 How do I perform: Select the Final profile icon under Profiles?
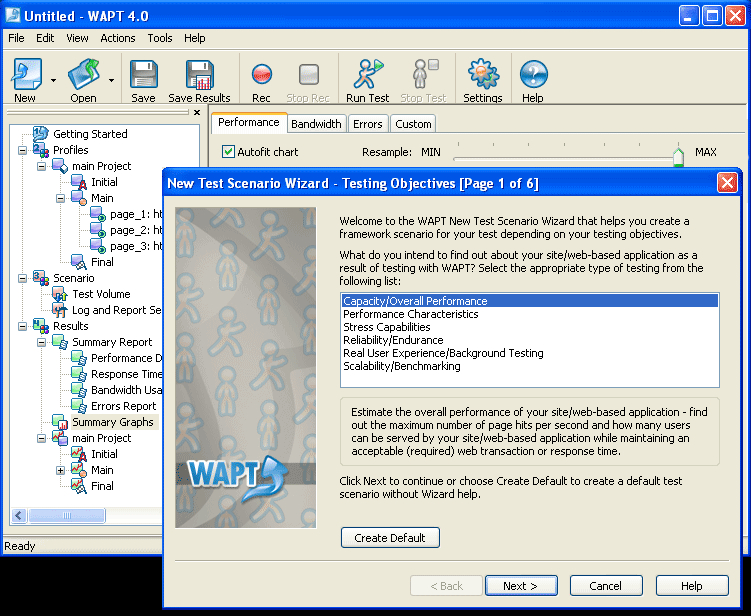(x=79, y=262)
